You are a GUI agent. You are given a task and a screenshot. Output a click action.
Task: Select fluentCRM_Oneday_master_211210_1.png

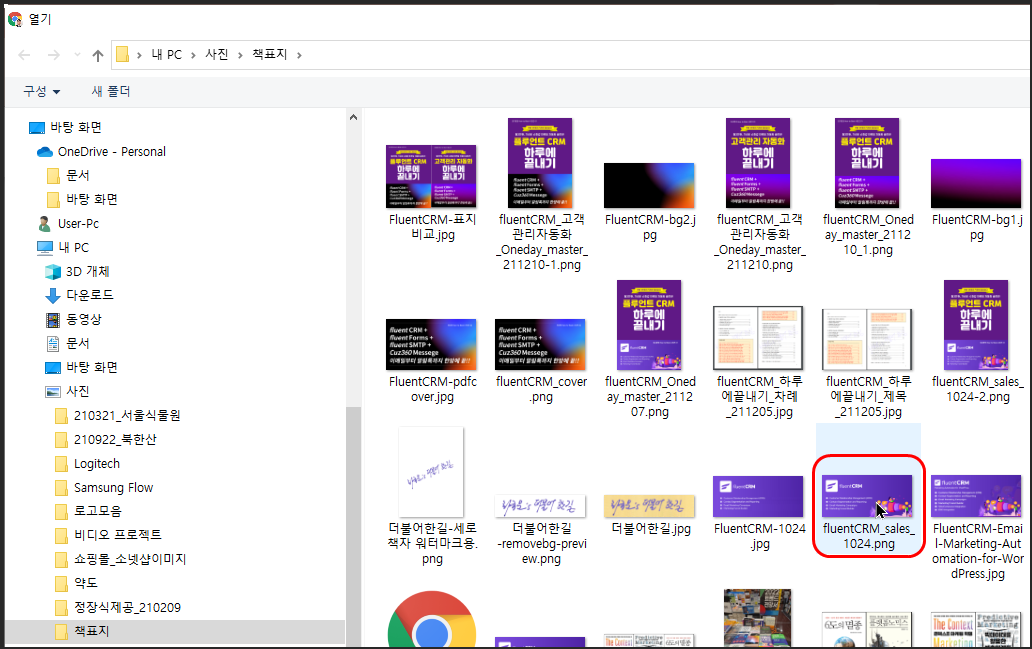[867, 188]
